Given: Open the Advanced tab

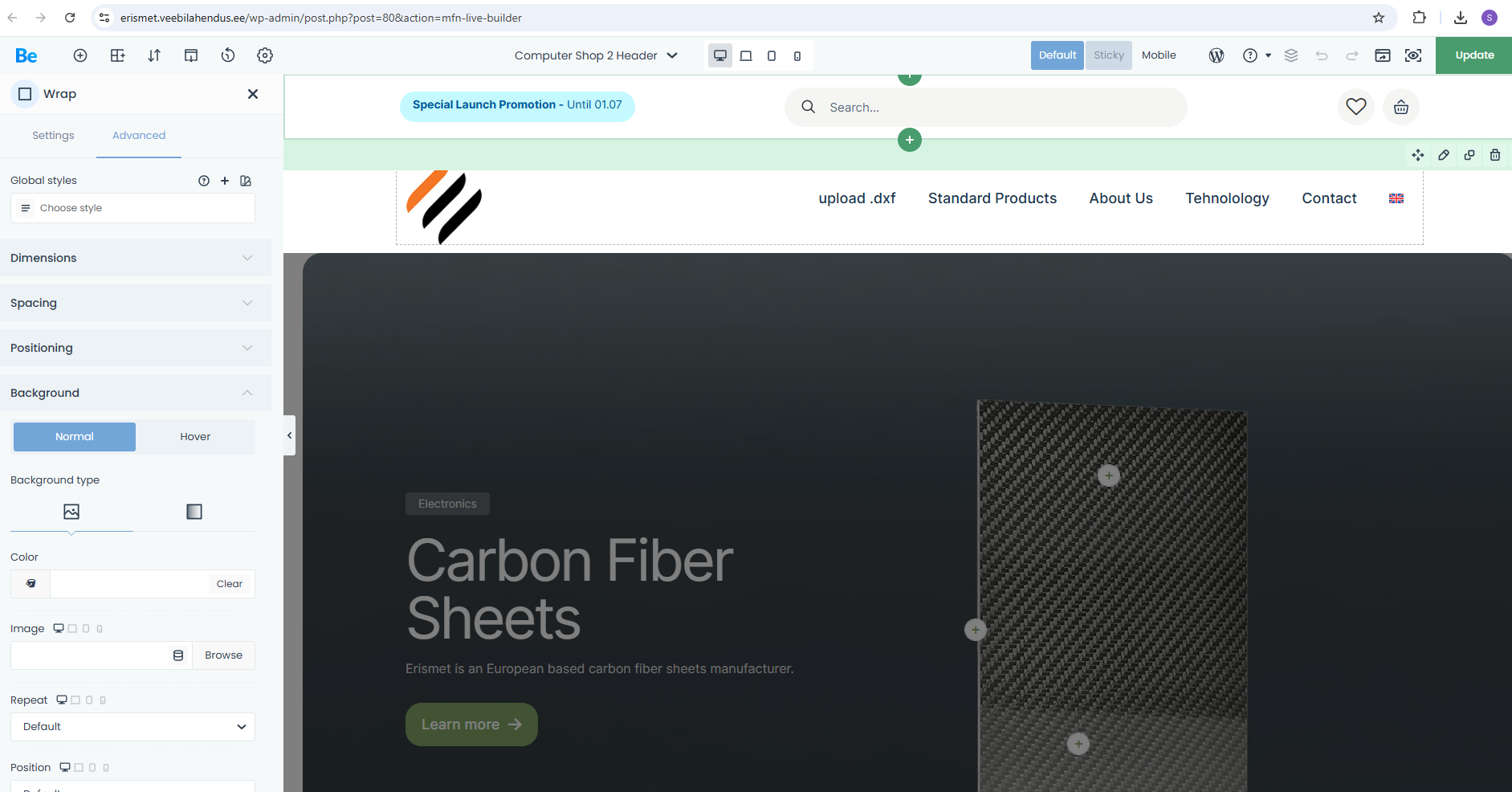Looking at the screenshot, I should pyautogui.click(x=139, y=136).
